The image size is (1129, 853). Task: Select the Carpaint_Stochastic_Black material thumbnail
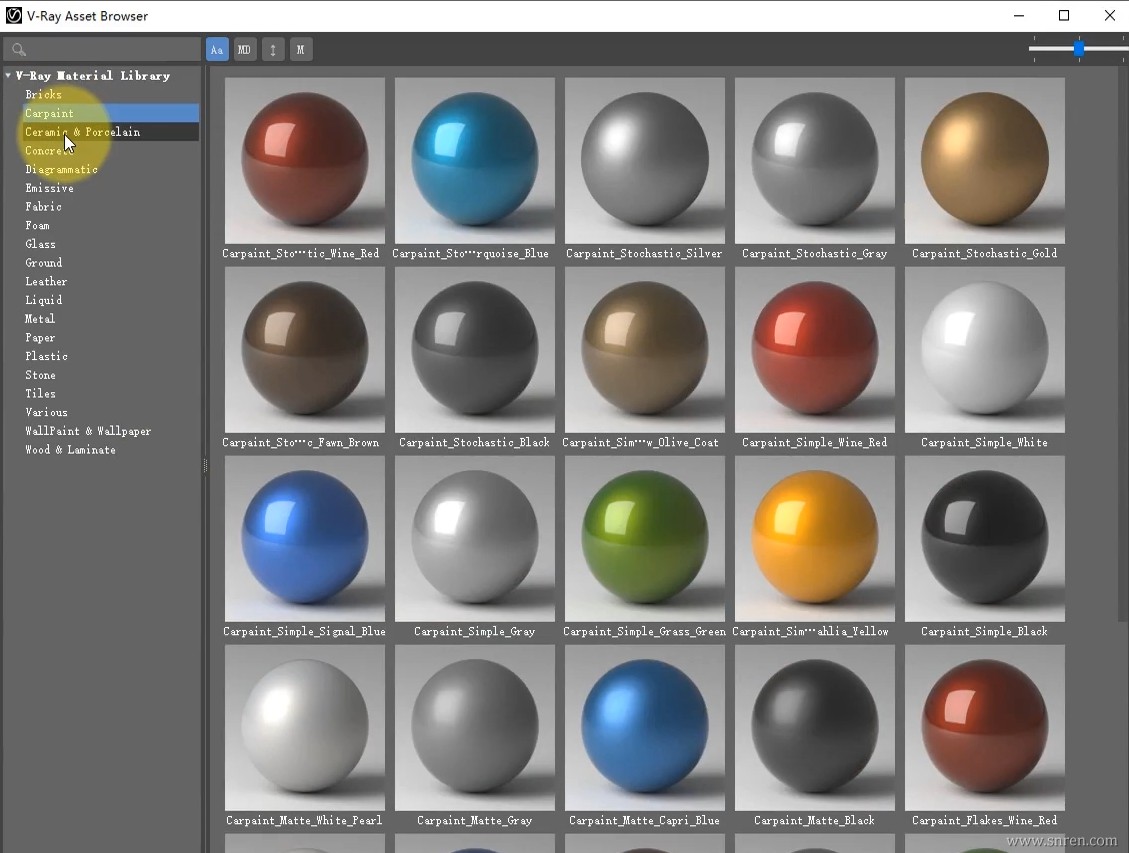click(474, 350)
